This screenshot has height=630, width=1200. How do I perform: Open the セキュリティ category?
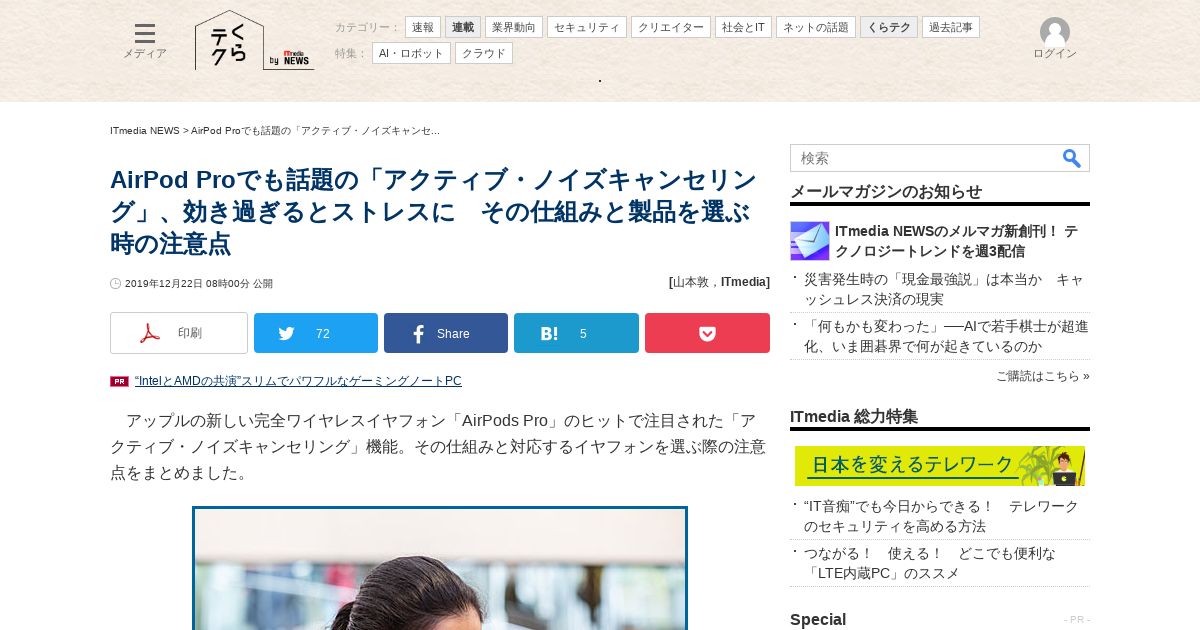(x=587, y=27)
